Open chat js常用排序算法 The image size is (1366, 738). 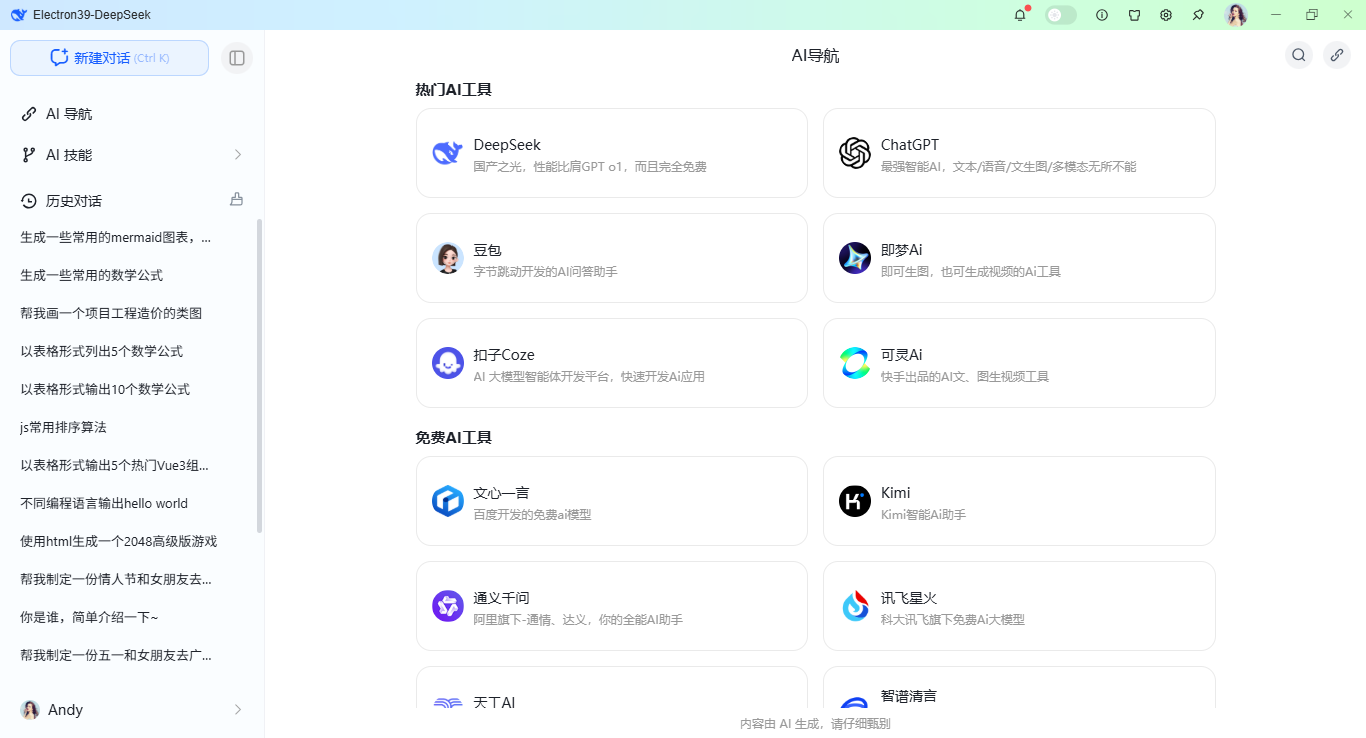(63, 427)
